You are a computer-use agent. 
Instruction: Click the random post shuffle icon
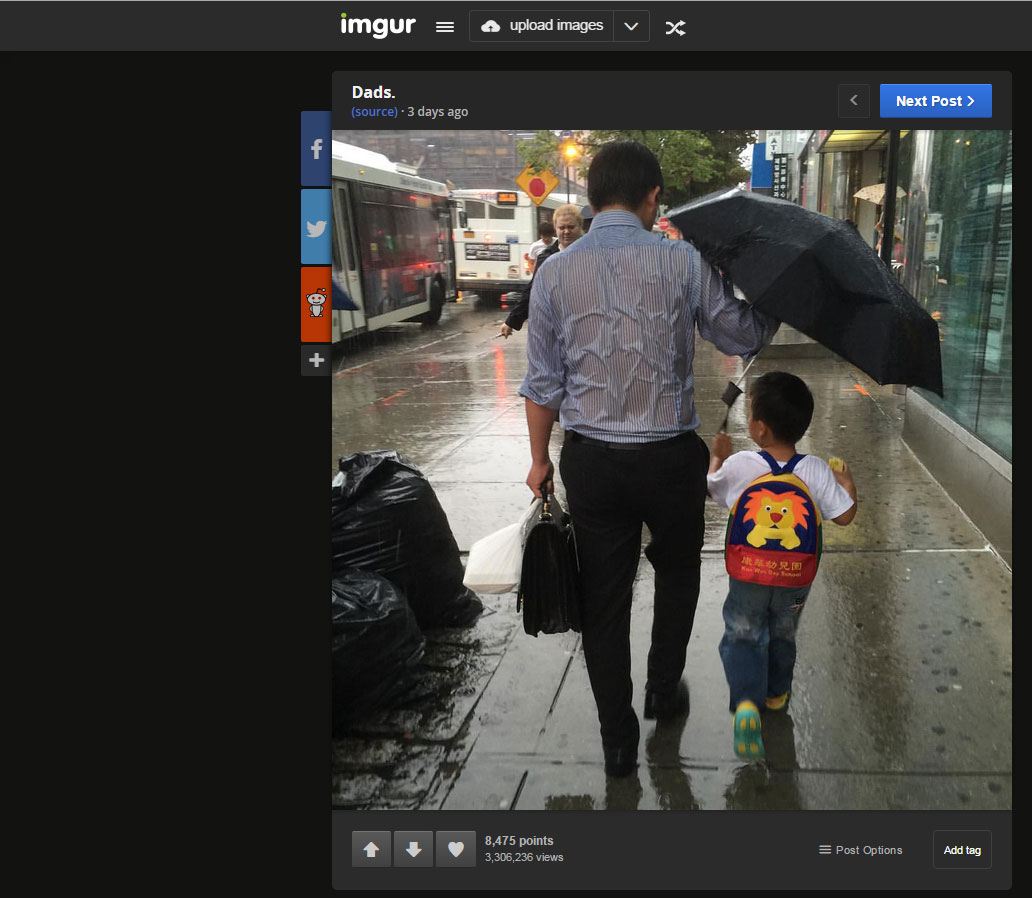[x=675, y=28]
